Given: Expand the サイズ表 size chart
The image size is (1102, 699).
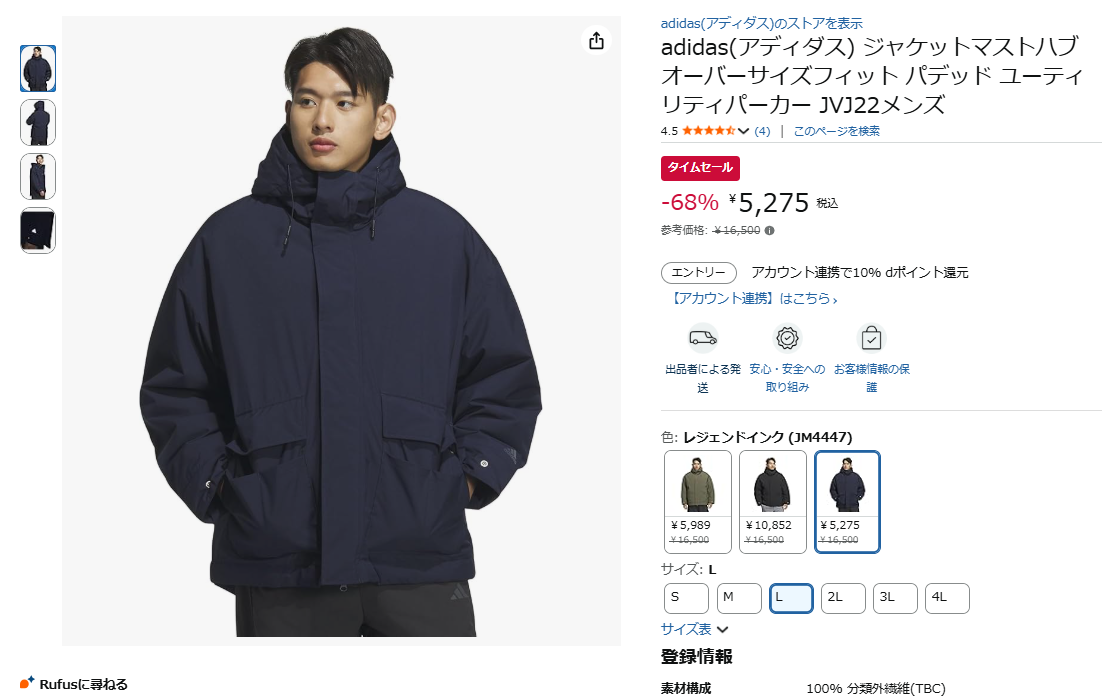Looking at the screenshot, I should click(x=694, y=629).
